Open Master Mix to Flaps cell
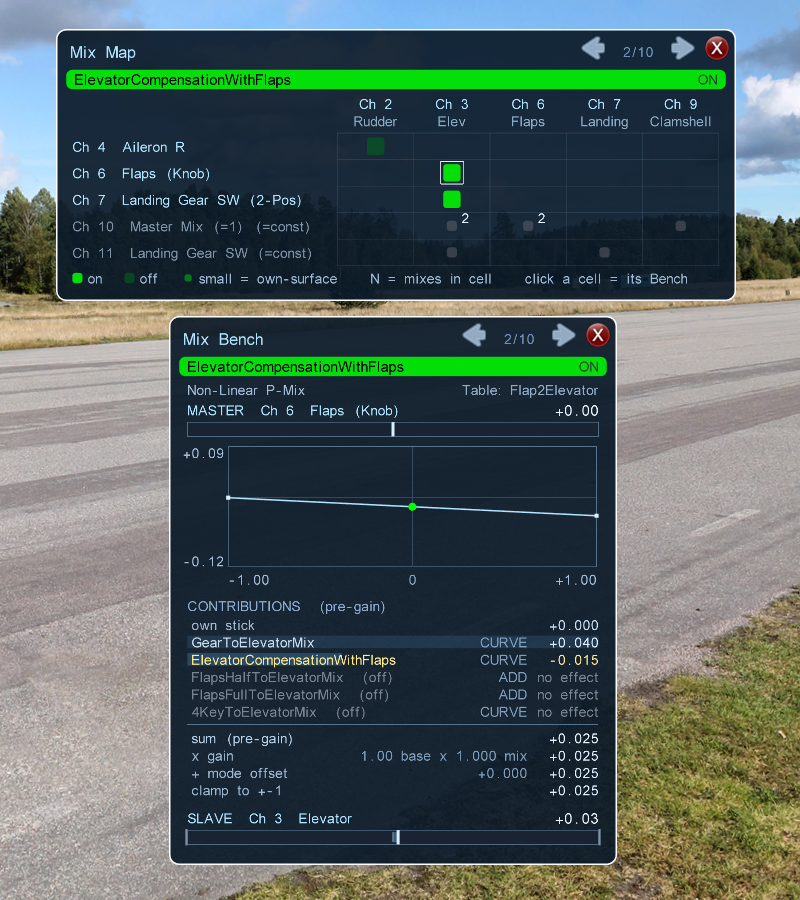Image resolution: width=800 pixels, height=900 pixels. 528,226
